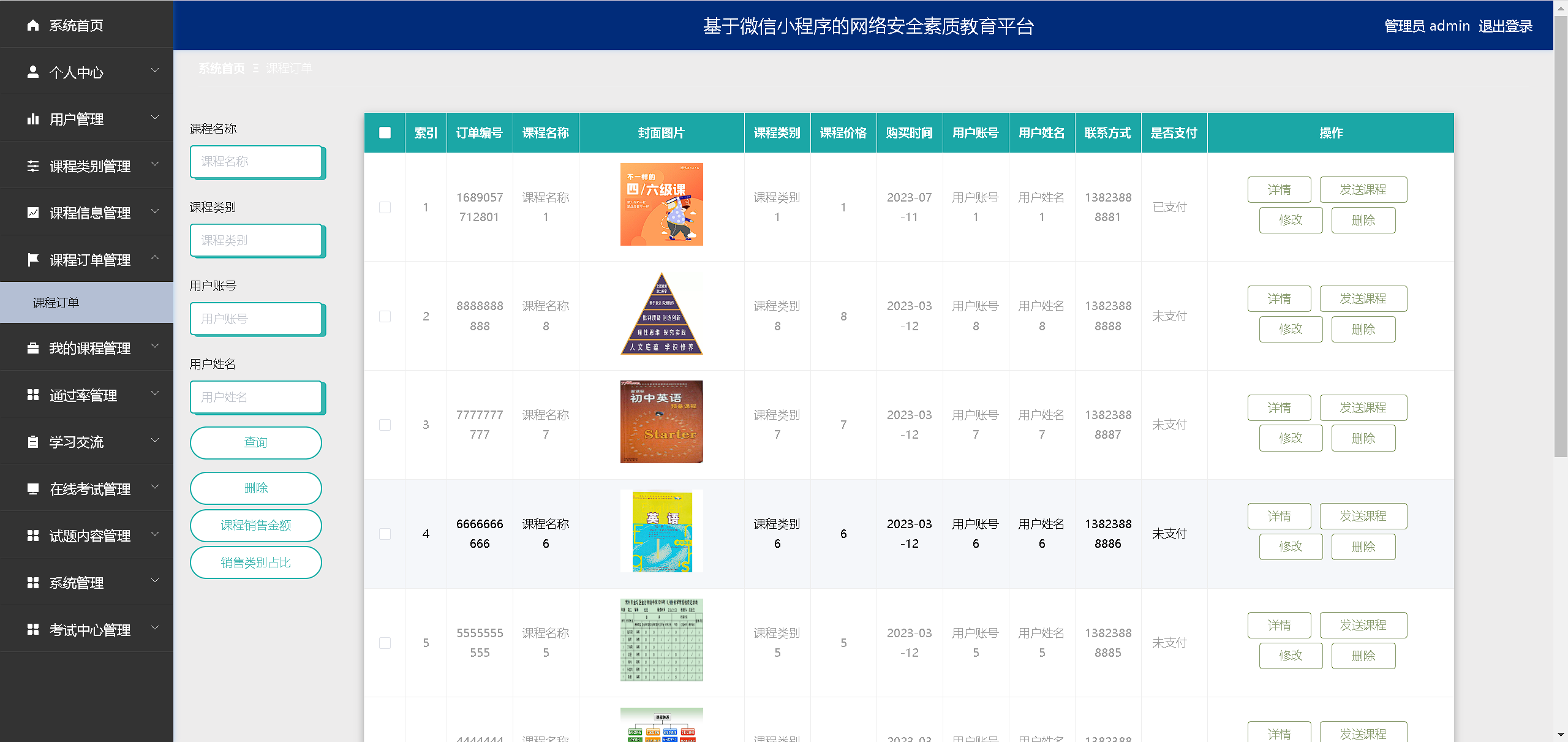Screen dimensions: 1568x742
Task: Open the 课程订单 submenu item
Action: pos(56,303)
